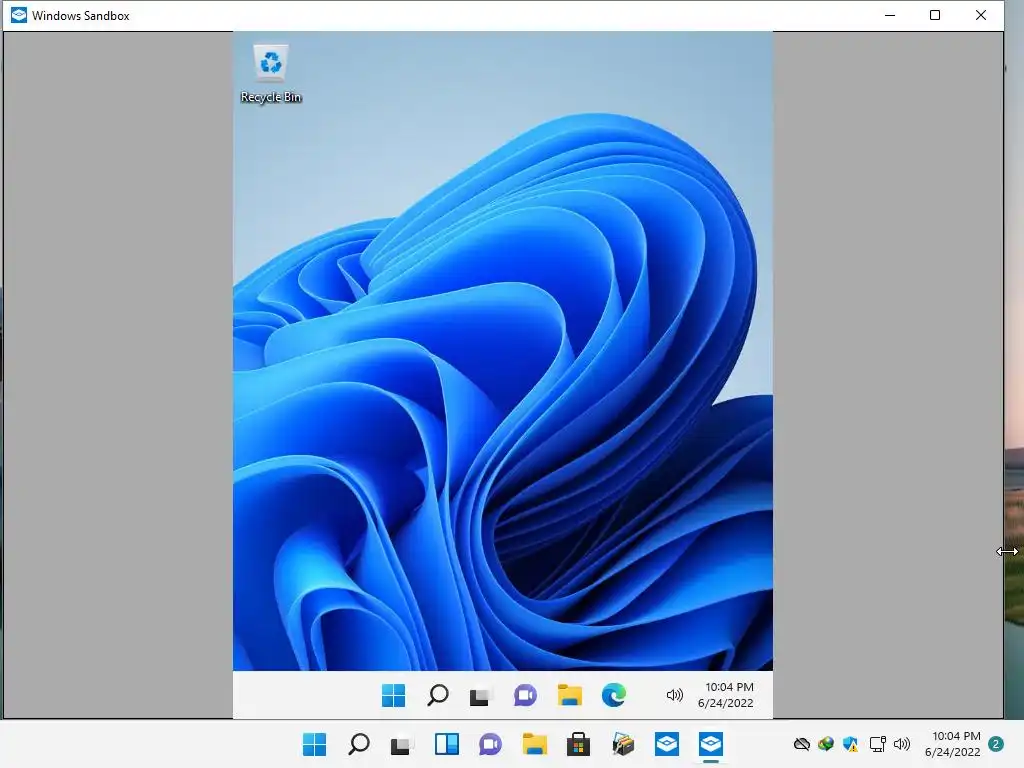Click the network tray icon on the host
1024x768 pixels.
[877, 744]
